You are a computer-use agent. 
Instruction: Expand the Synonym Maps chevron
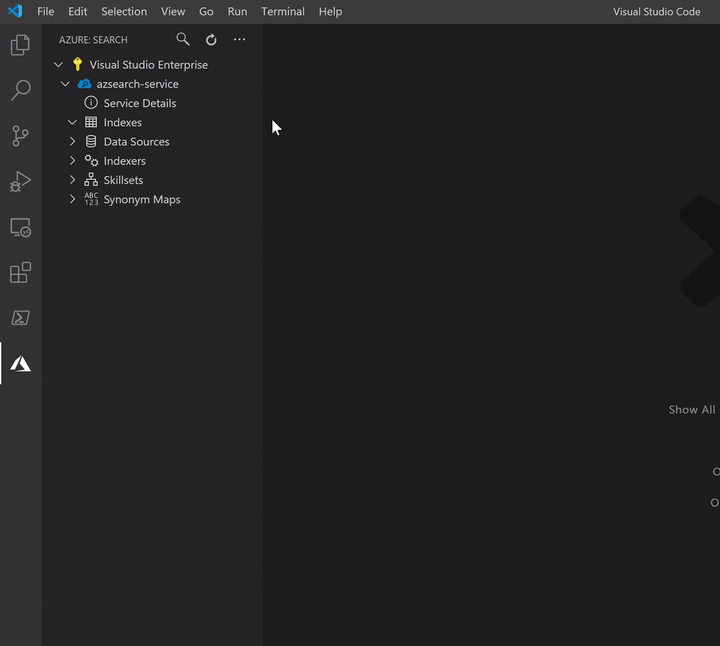pyautogui.click(x=73, y=199)
